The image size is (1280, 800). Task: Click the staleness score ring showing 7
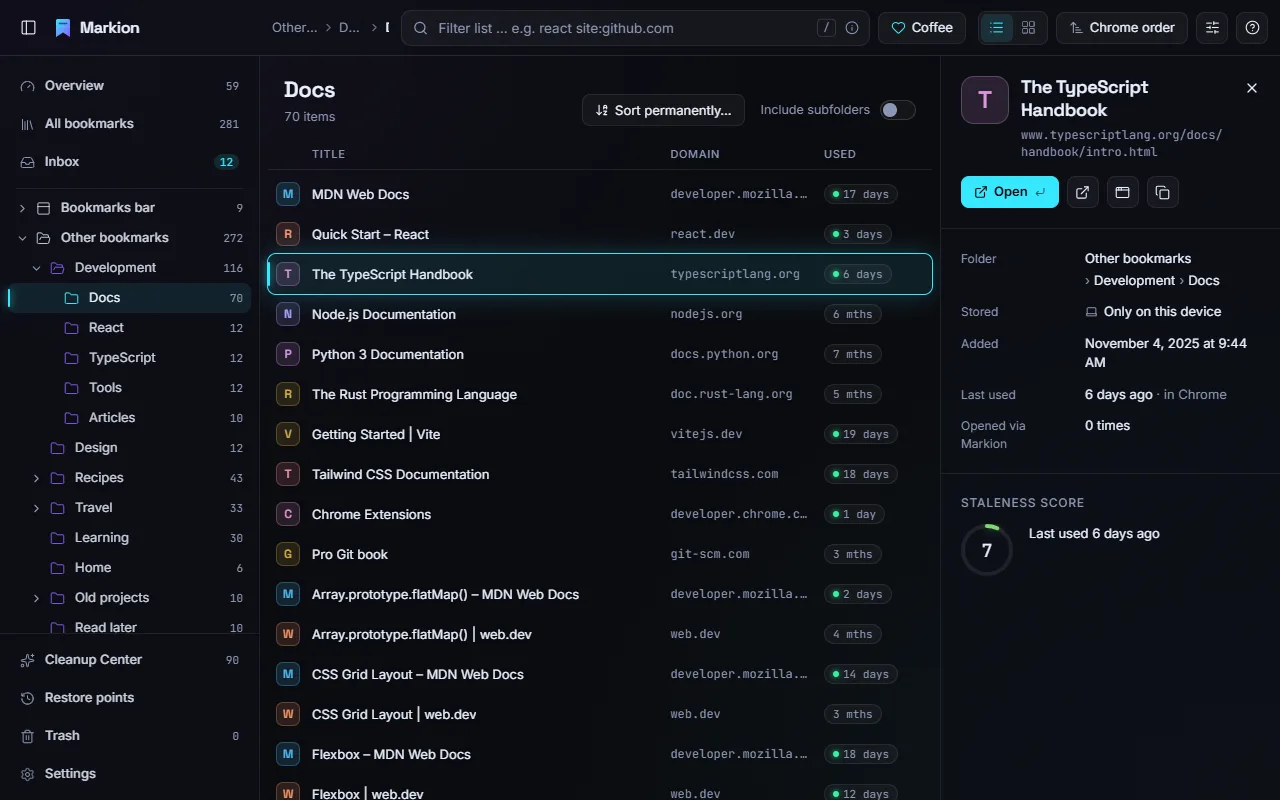tap(987, 550)
